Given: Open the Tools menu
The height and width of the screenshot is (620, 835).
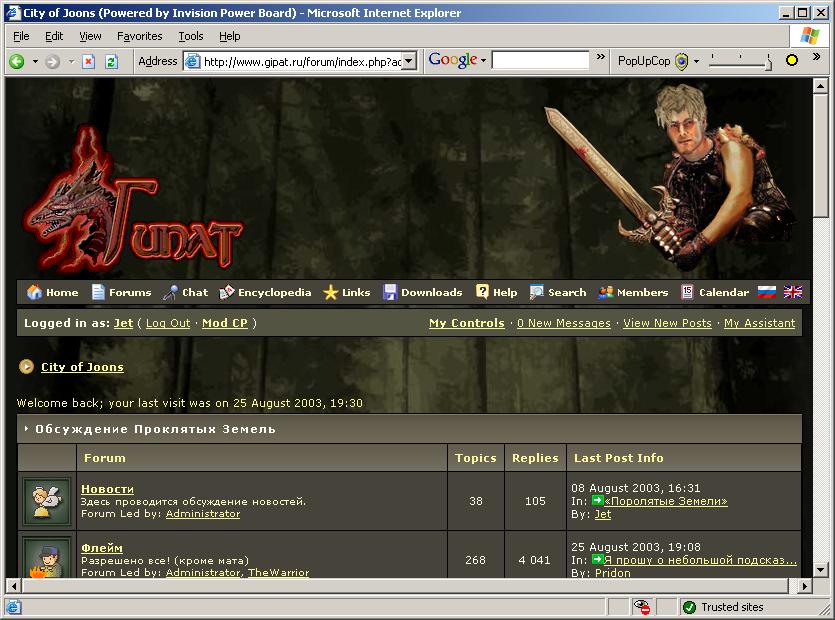Looking at the screenshot, I should 190,36.
